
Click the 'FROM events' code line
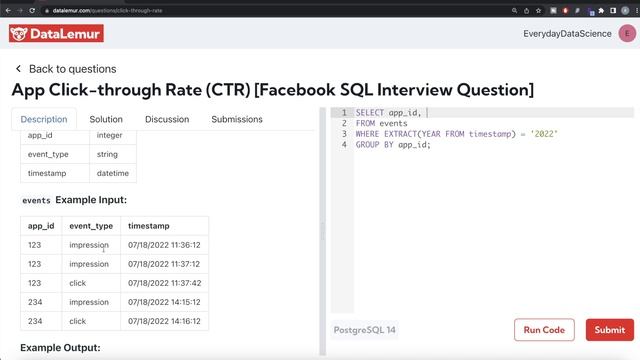point(381,123)
